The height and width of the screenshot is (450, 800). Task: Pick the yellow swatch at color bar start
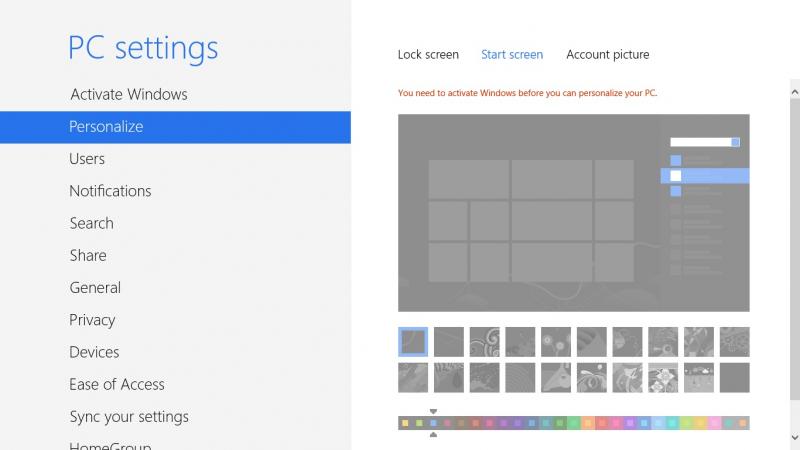[x=405, y=423]
